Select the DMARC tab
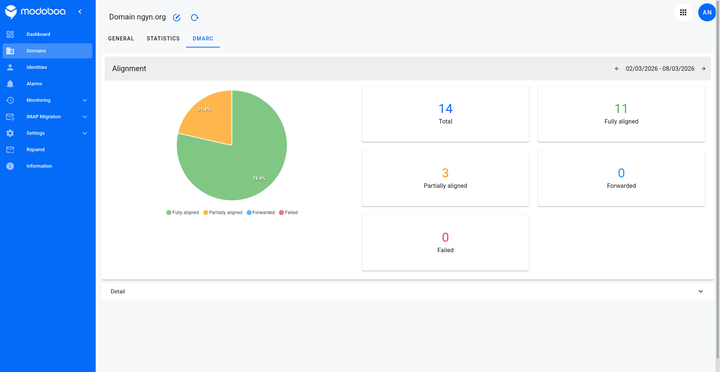The height and width of the screenshot is (372, 720). pyautogui.click(x=203, y=39)
